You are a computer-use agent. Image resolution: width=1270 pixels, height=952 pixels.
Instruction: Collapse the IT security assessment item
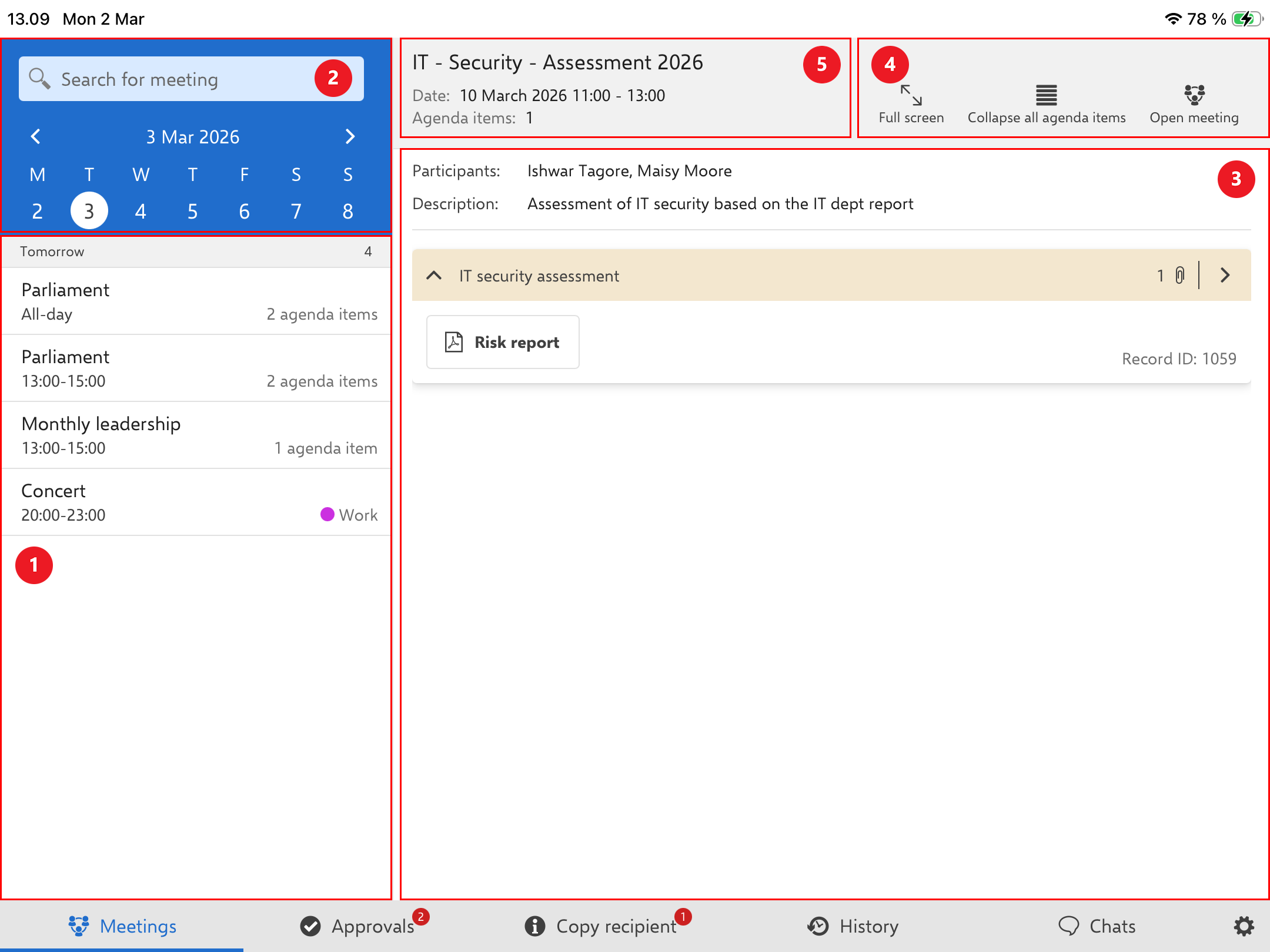[x=434, y=275]
